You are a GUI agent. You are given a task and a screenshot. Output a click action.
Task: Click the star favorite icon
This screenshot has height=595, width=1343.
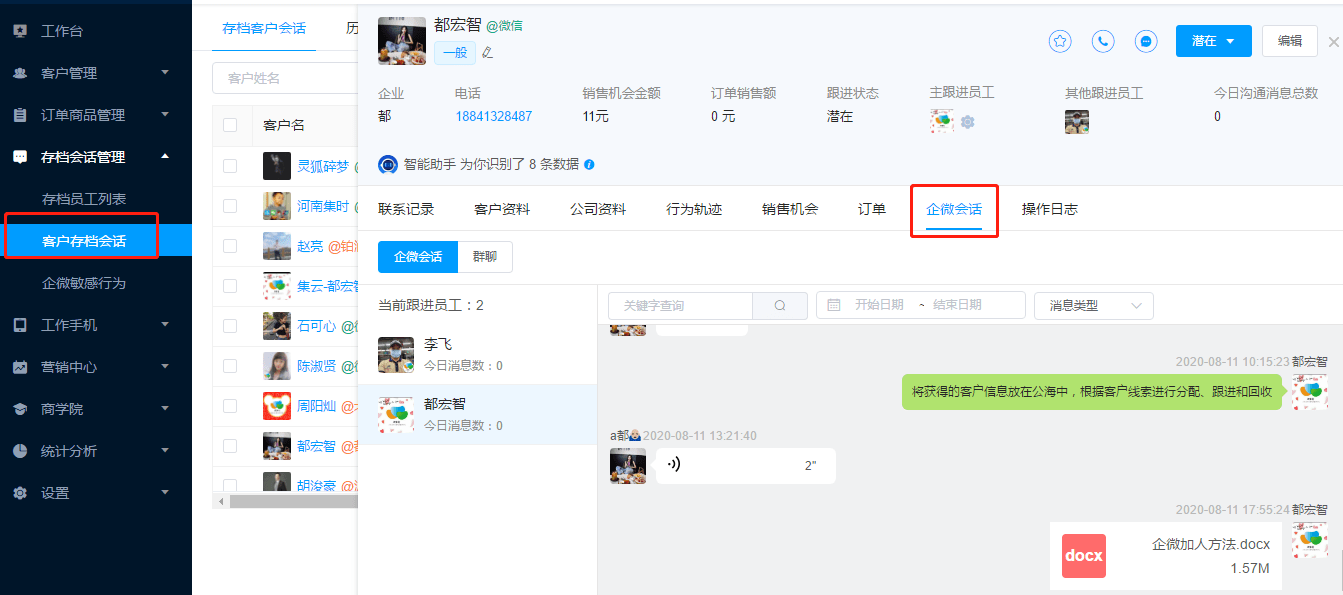coord(1060,41)
